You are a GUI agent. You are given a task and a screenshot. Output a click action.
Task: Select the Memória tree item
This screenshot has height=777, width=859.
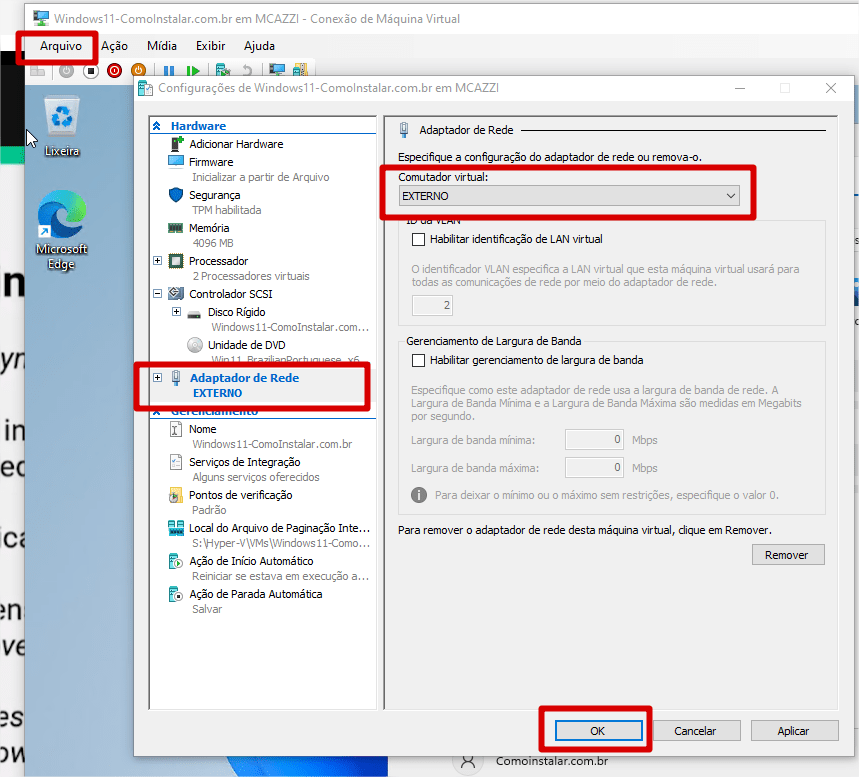coord(209,228)
